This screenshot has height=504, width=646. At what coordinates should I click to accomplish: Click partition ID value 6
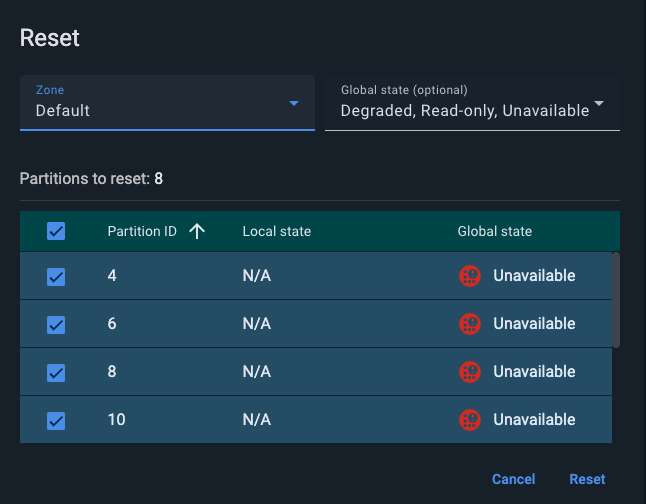112,324
